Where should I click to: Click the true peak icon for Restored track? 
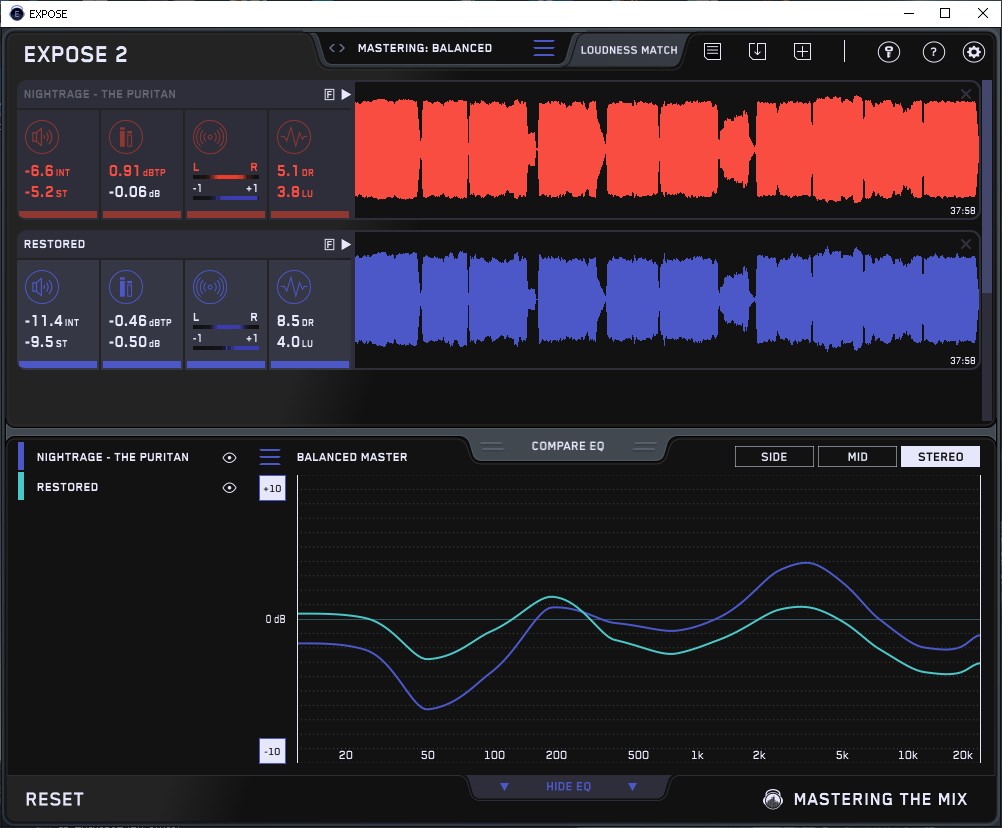coord(126,287)
